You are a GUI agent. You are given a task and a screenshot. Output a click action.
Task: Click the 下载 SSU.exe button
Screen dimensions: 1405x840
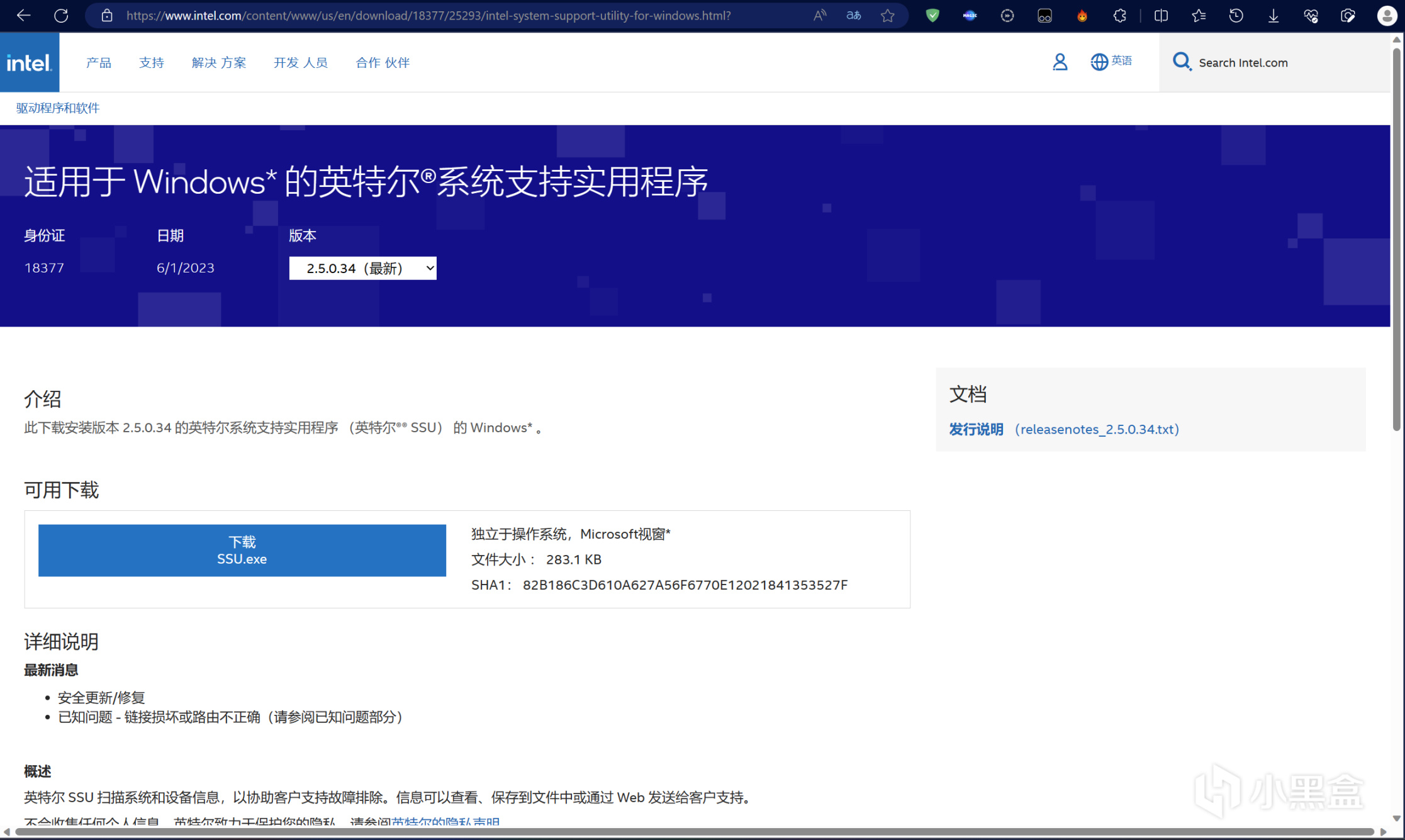[242, 550]
